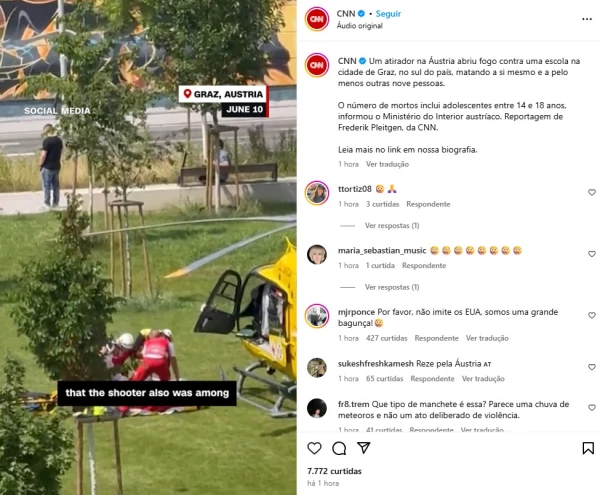Expand replies under maria_sebastian_music's comment
Viewport: 600px width, 495px height.
(392, 287)
